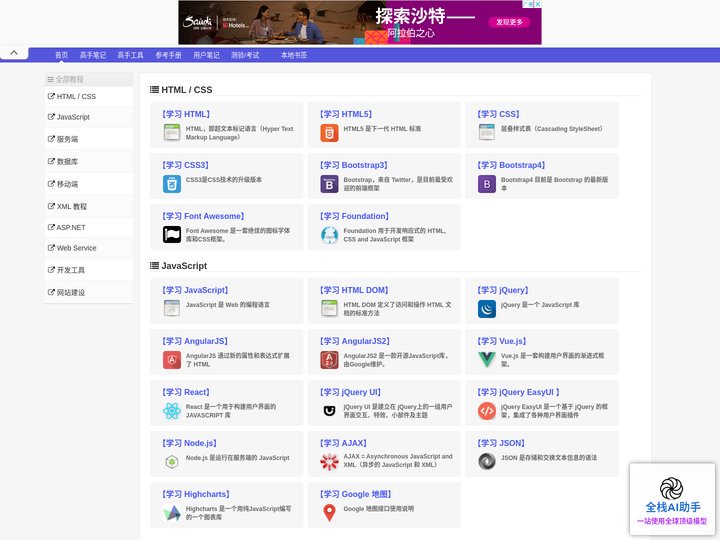Open 首页 in the navigation bar

pyautogui.click(x=62, y=55)
